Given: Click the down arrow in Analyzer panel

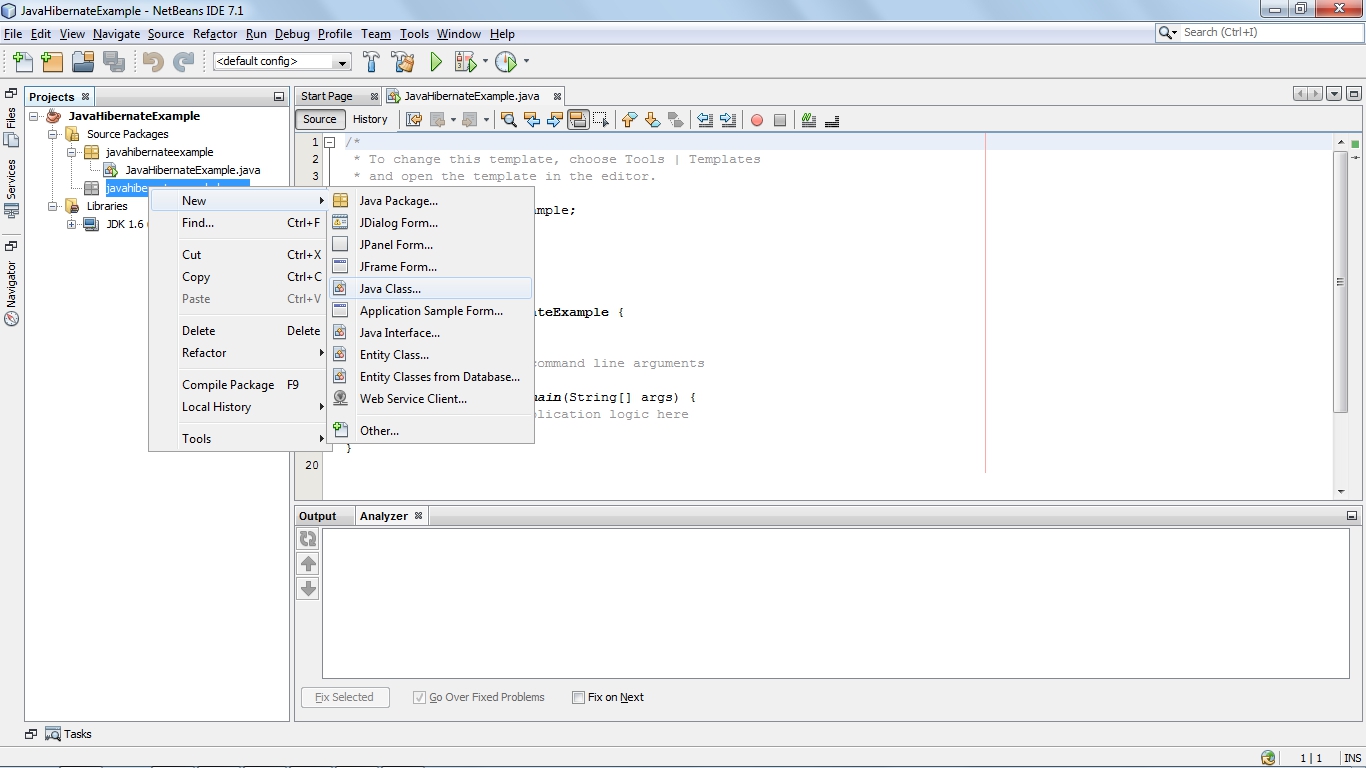Looking at the screenshot, I should [308, 589].
